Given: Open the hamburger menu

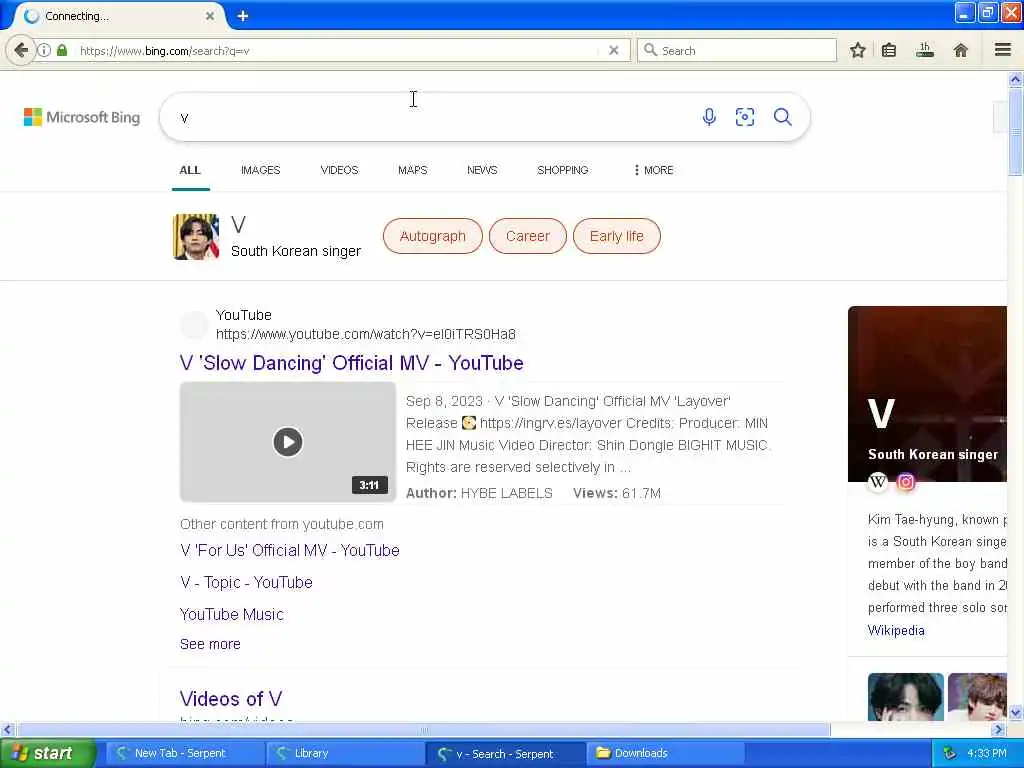Looking at the screenshot, I should (x=1003, y=50).
